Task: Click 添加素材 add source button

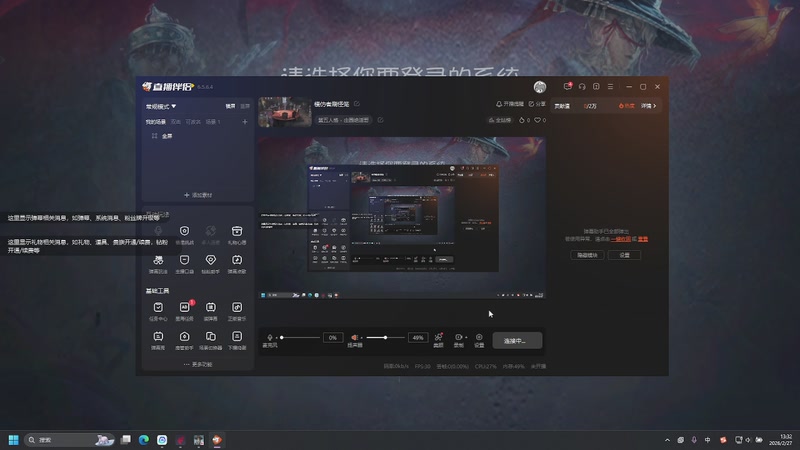Action: click(x=198, y=195)
